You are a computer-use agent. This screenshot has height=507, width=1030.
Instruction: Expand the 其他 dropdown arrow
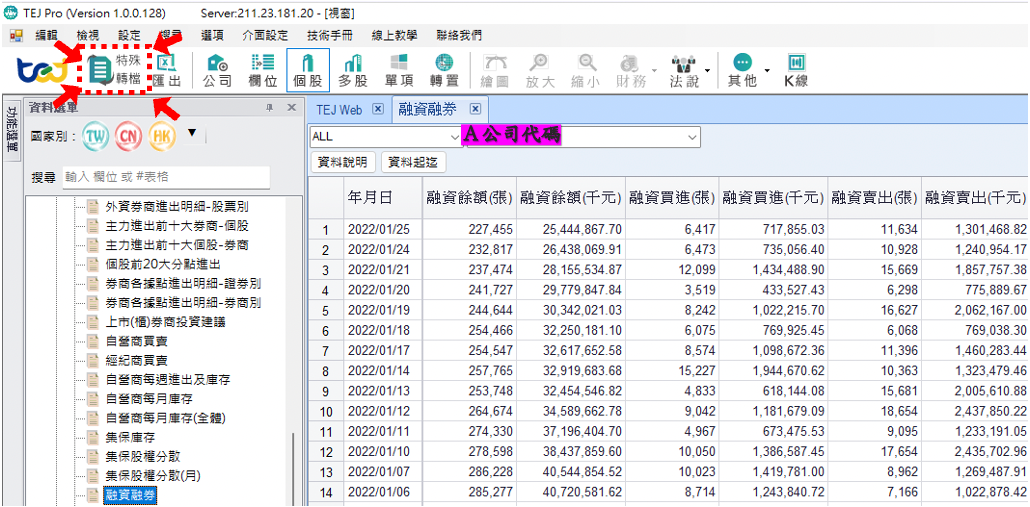point(767,70)
